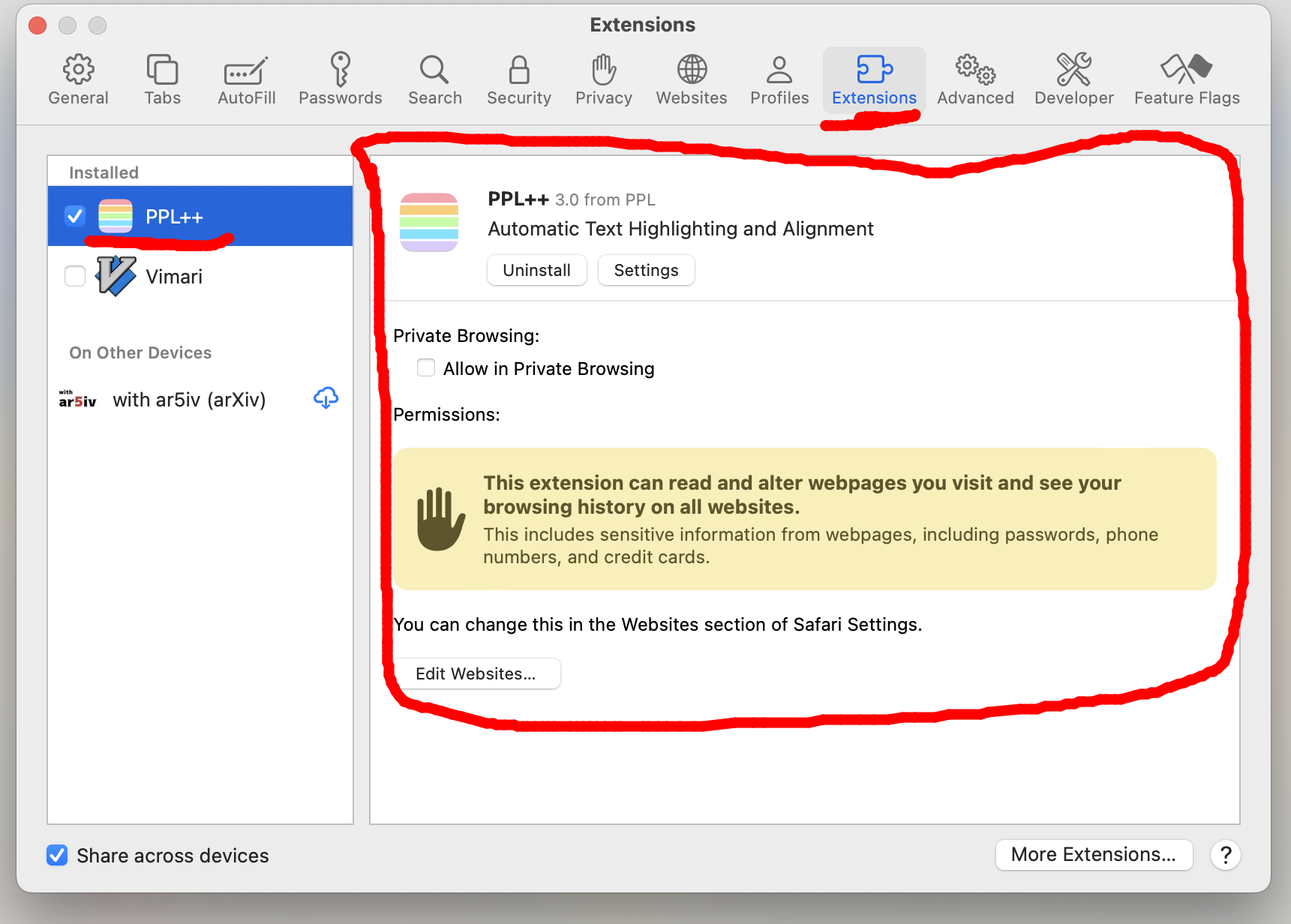The height and width of the screenshot is (924, 1291).
Task: Uncheck Share across devices
Action: (x=57, y=855)
